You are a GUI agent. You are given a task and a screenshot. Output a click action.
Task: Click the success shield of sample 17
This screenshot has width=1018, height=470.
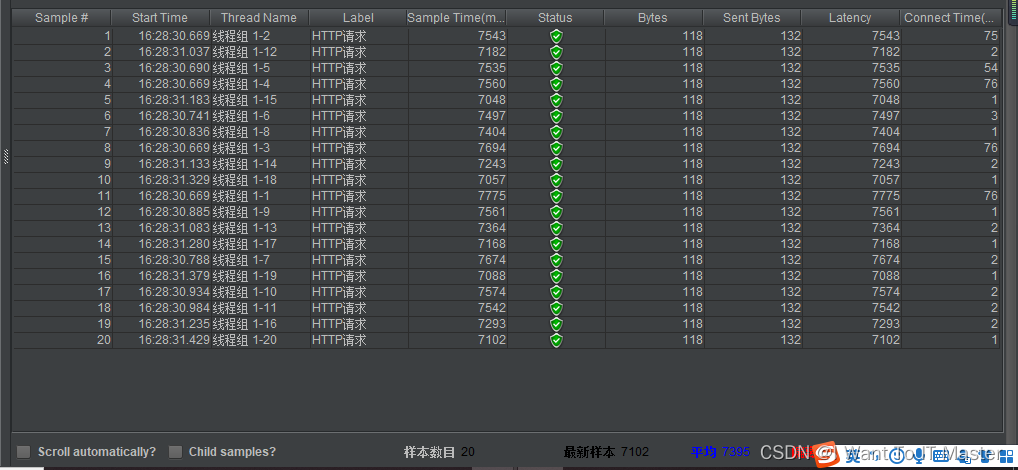pyautogui.click(x=556, y=291)
